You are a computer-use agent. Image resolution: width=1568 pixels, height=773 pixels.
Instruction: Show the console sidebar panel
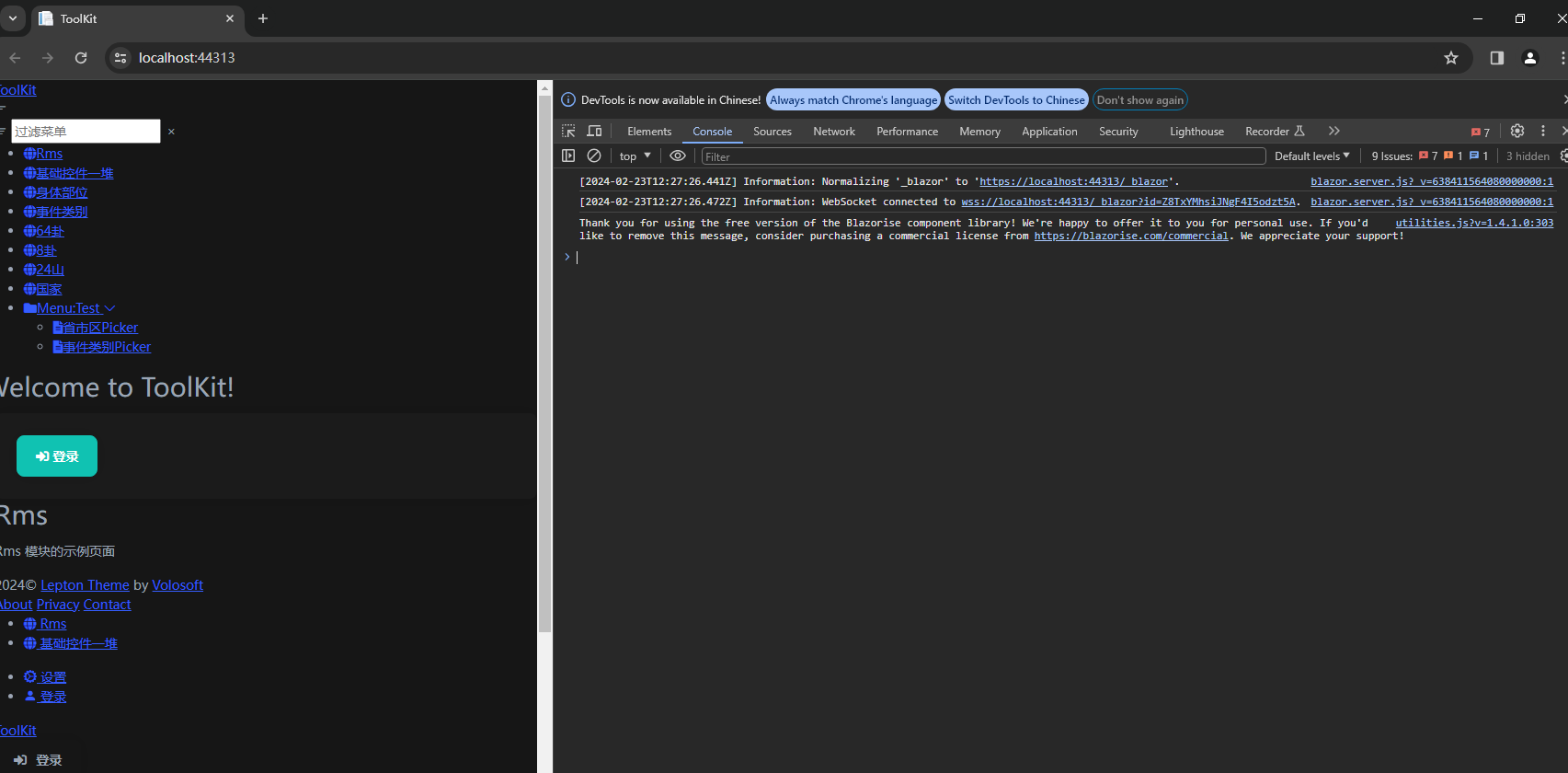568,156
